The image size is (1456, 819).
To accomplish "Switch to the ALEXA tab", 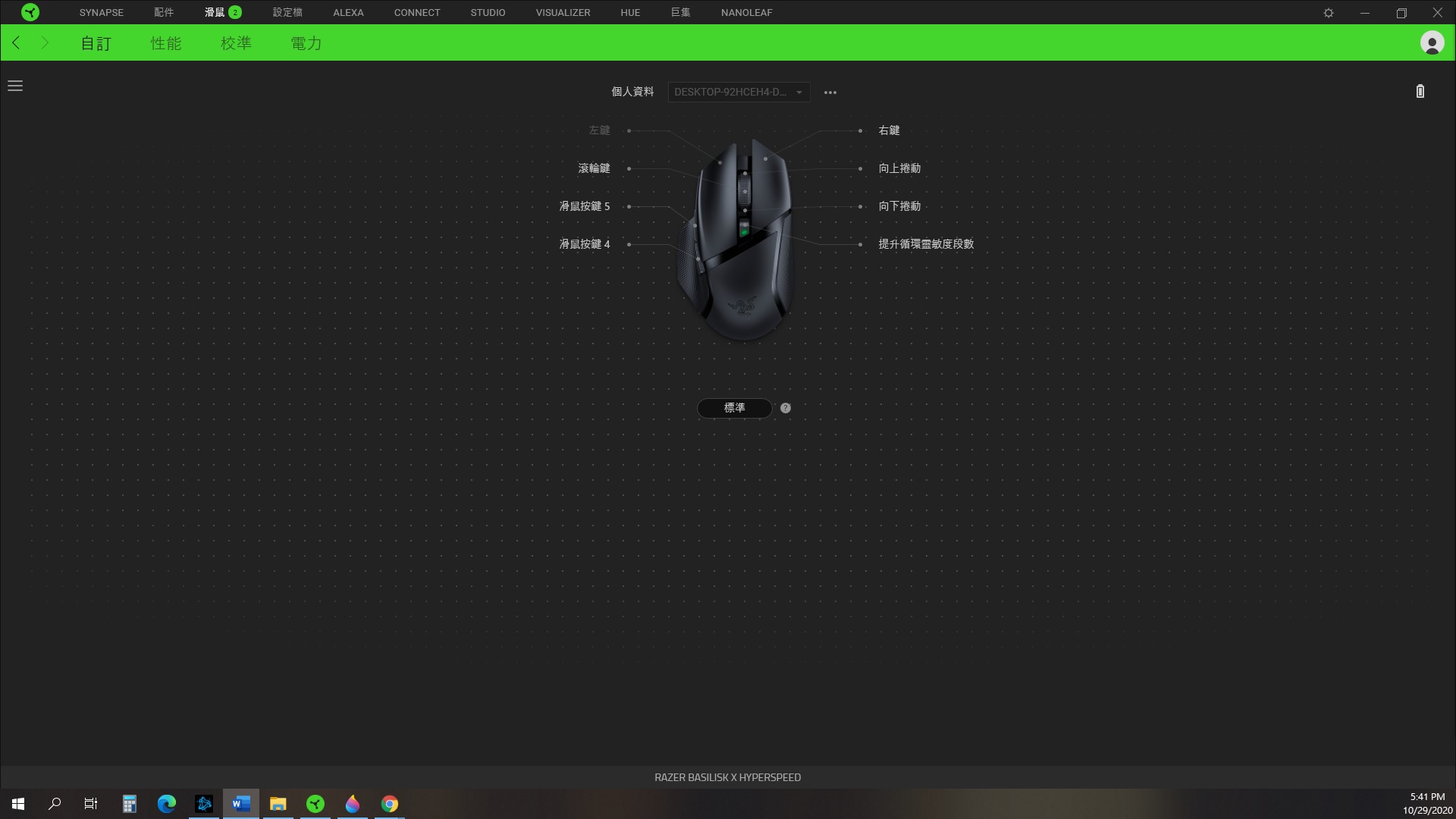I will [348, 13].
